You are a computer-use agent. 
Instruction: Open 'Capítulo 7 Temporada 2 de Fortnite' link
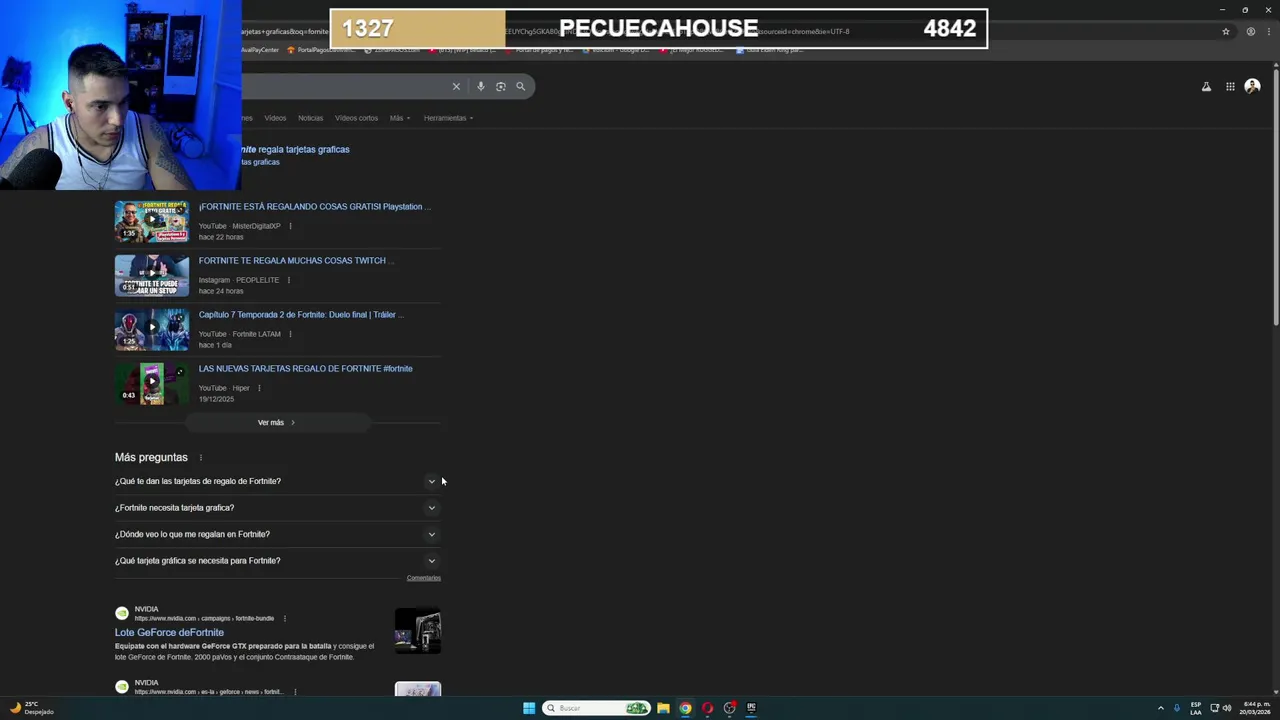[301, 315]
